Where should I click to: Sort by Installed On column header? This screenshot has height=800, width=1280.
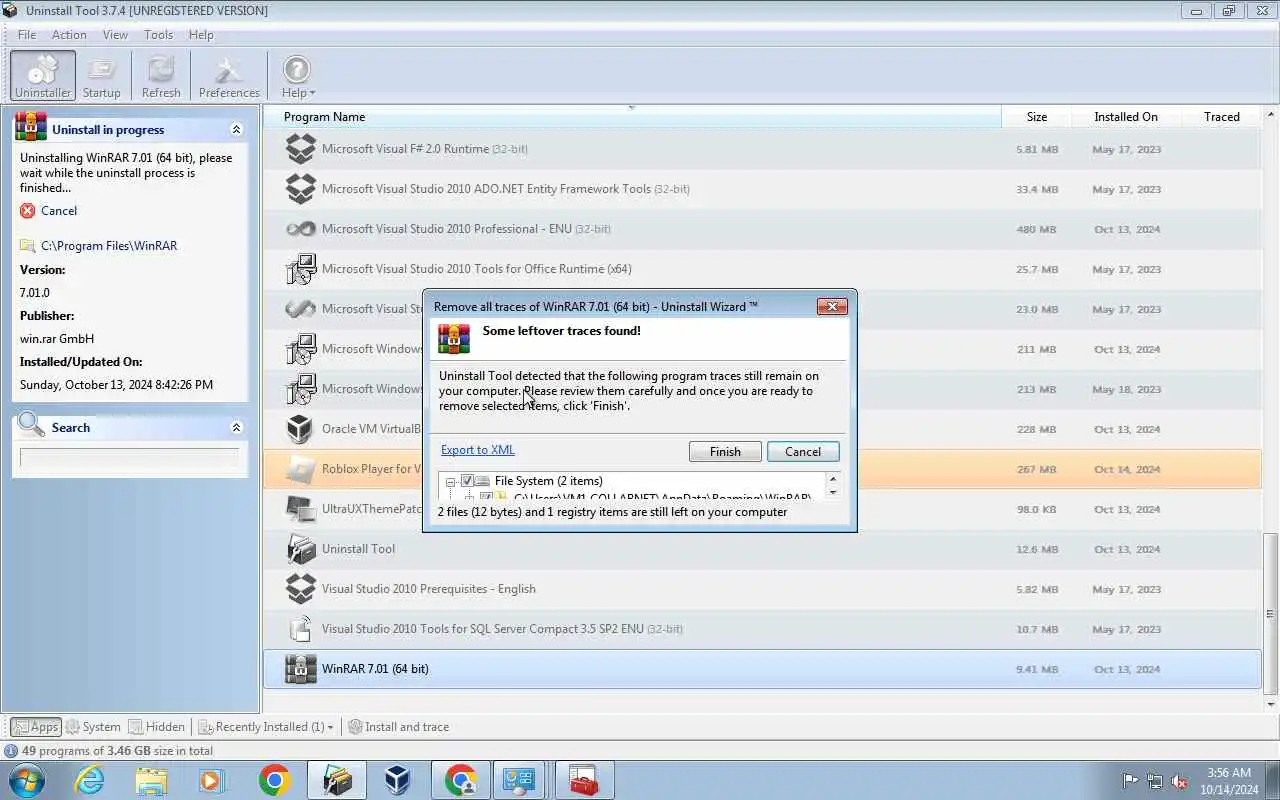tap(1126, 117)
